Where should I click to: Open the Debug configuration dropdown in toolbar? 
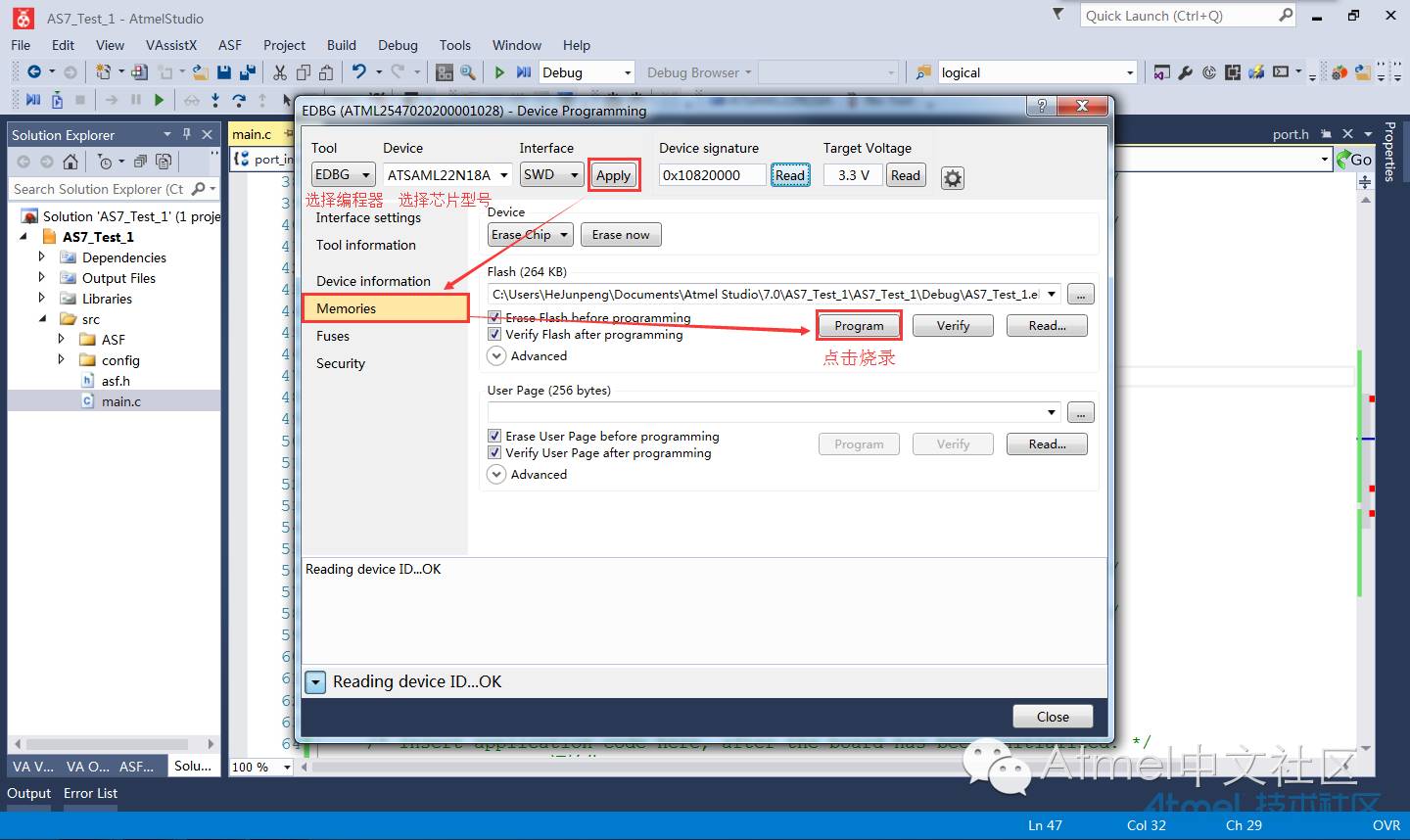coord(587,72)
